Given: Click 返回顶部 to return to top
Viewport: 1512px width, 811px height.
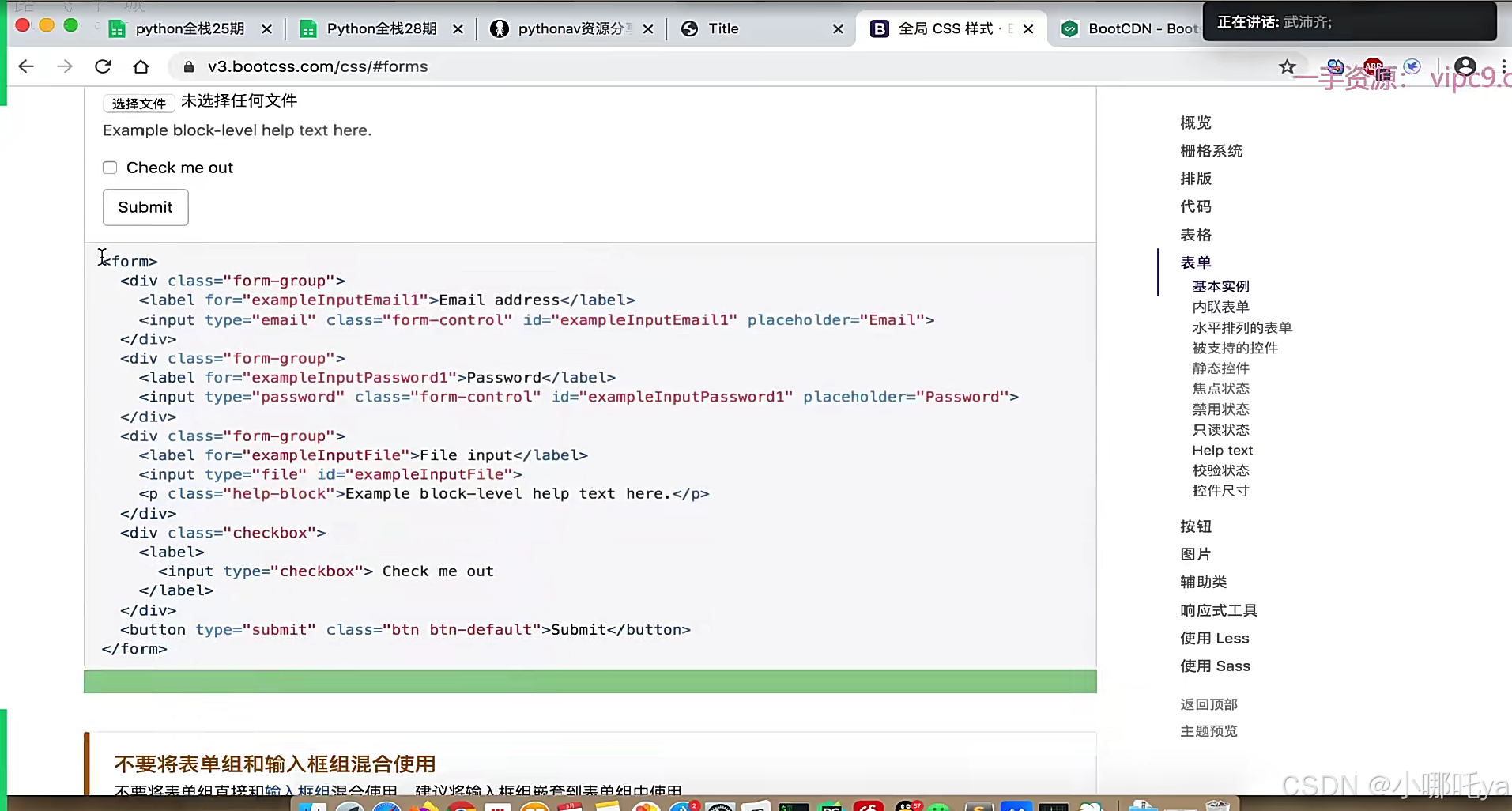Looking at the screenshot, I should tap(1209, 704).
